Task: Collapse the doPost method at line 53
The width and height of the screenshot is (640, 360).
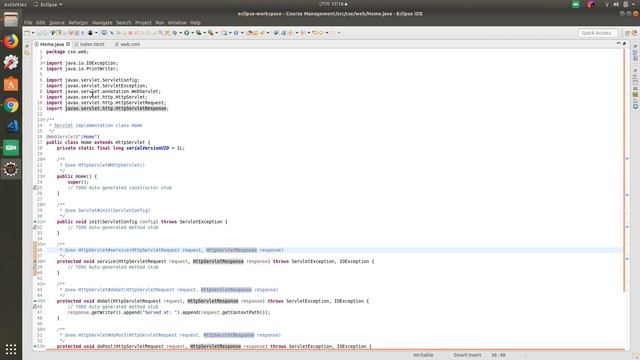Action: (44, 346)
